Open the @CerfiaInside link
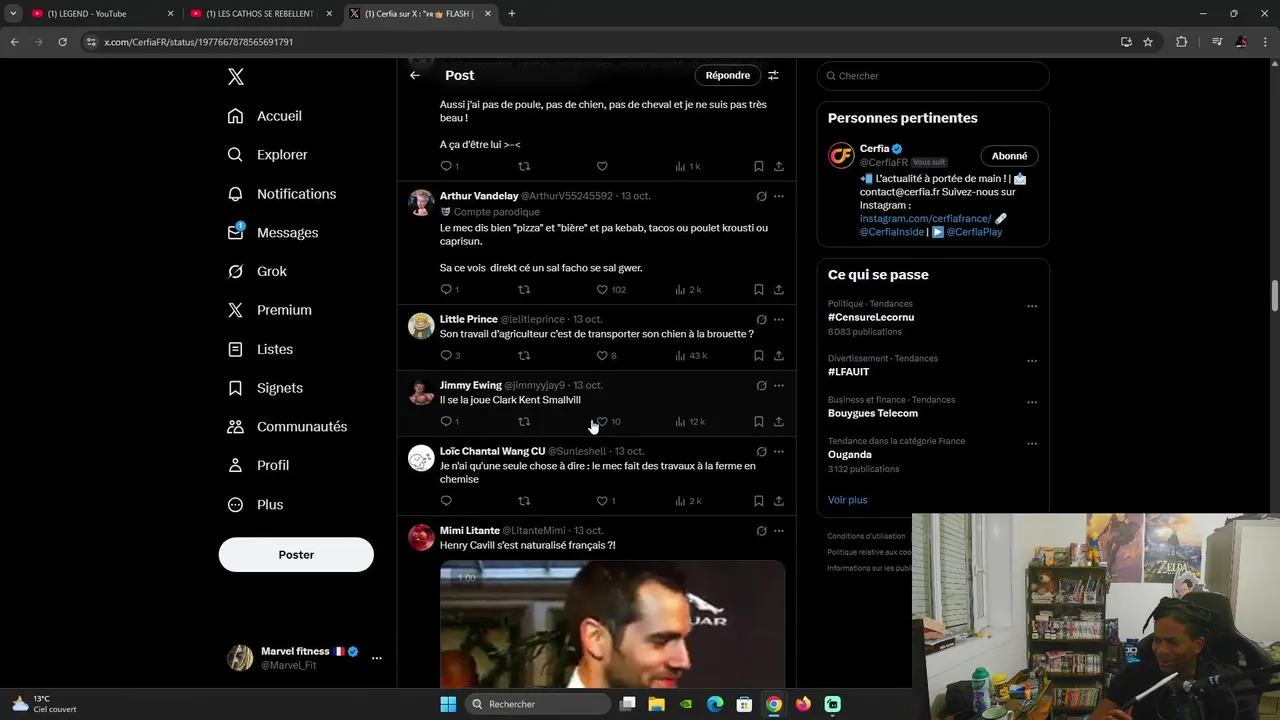The image size is (1280, 720). [x=892, y=232]
